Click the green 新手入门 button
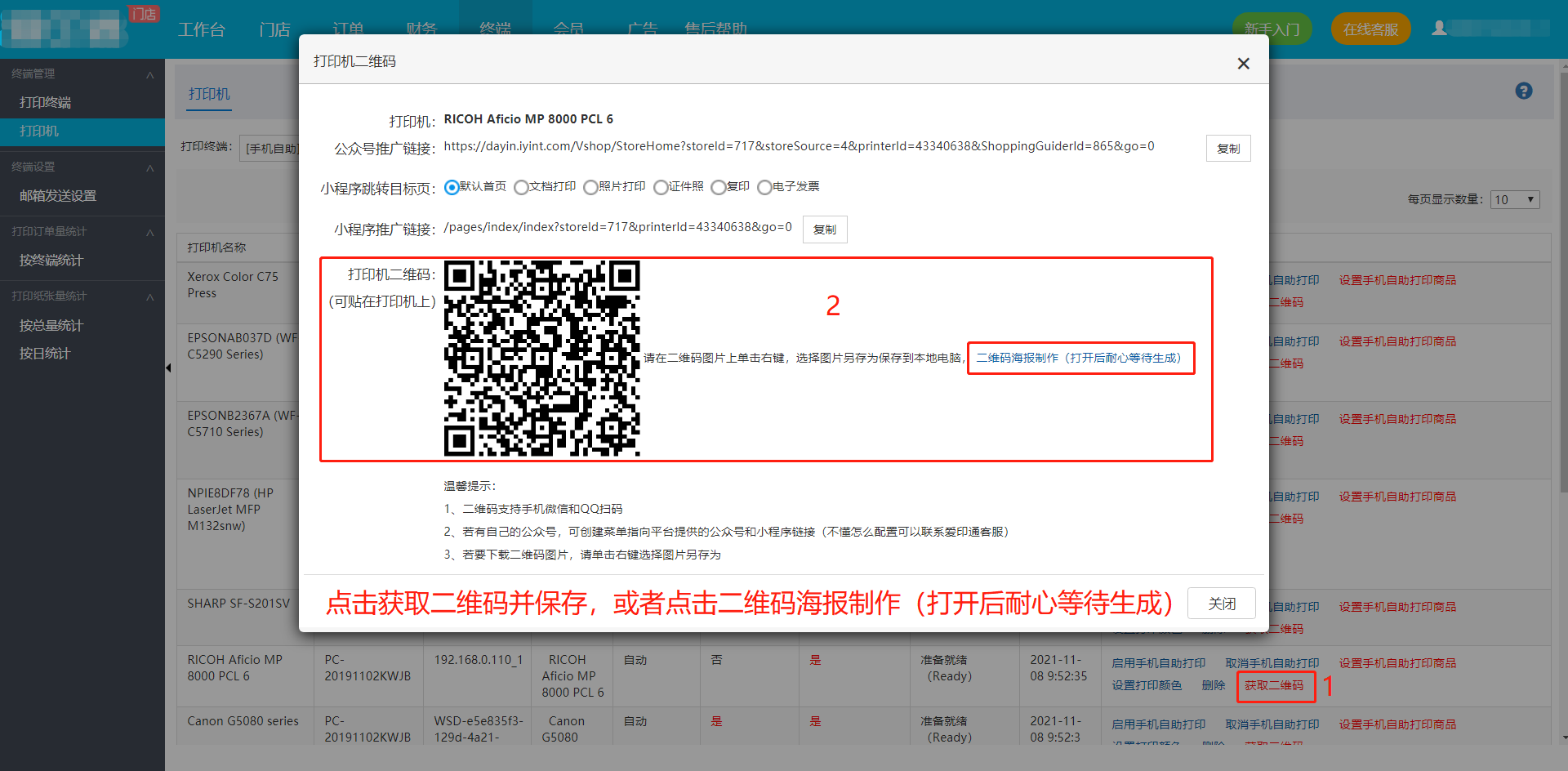This screenshot has width=1568, height=771. (x=1272, y=29)
